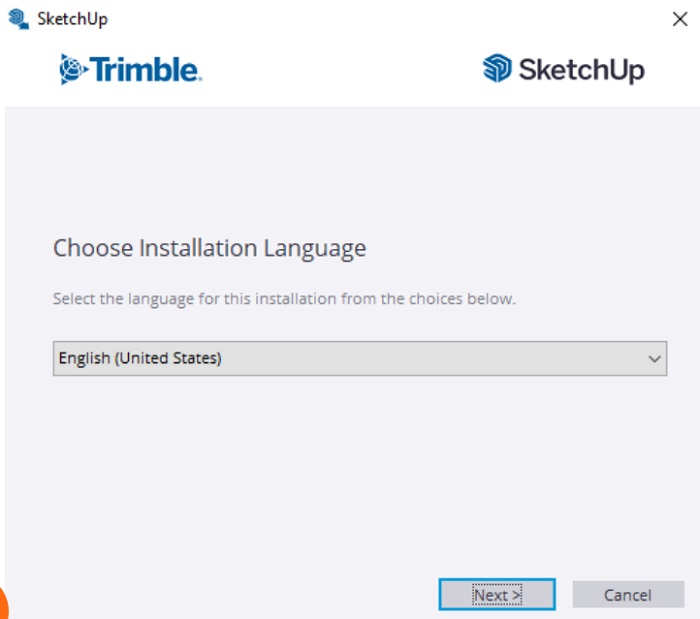Click the Trimble wordmark text
700x619 pixels.
[145, 69]
